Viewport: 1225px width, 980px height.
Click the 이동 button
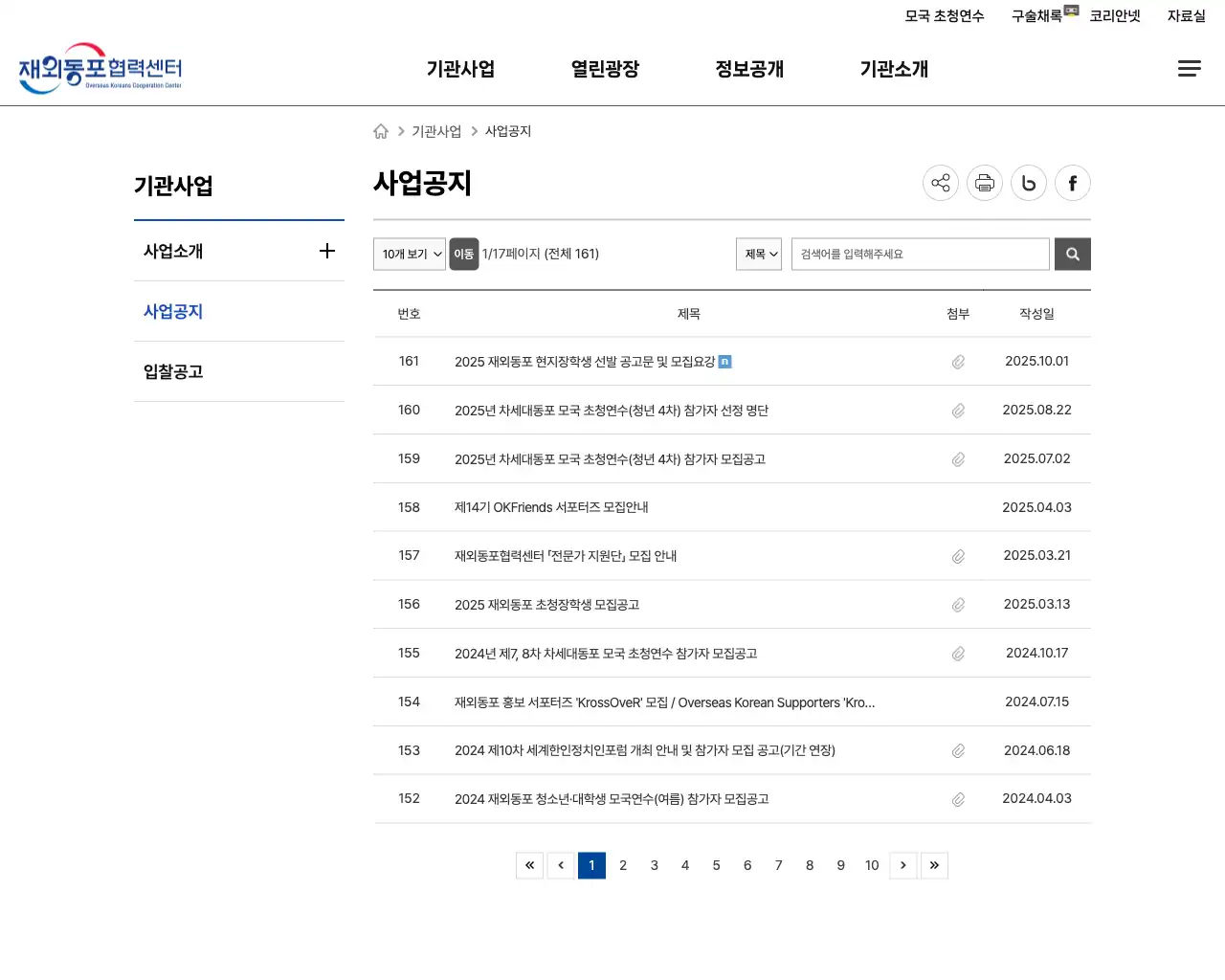[x=464, y=254]
